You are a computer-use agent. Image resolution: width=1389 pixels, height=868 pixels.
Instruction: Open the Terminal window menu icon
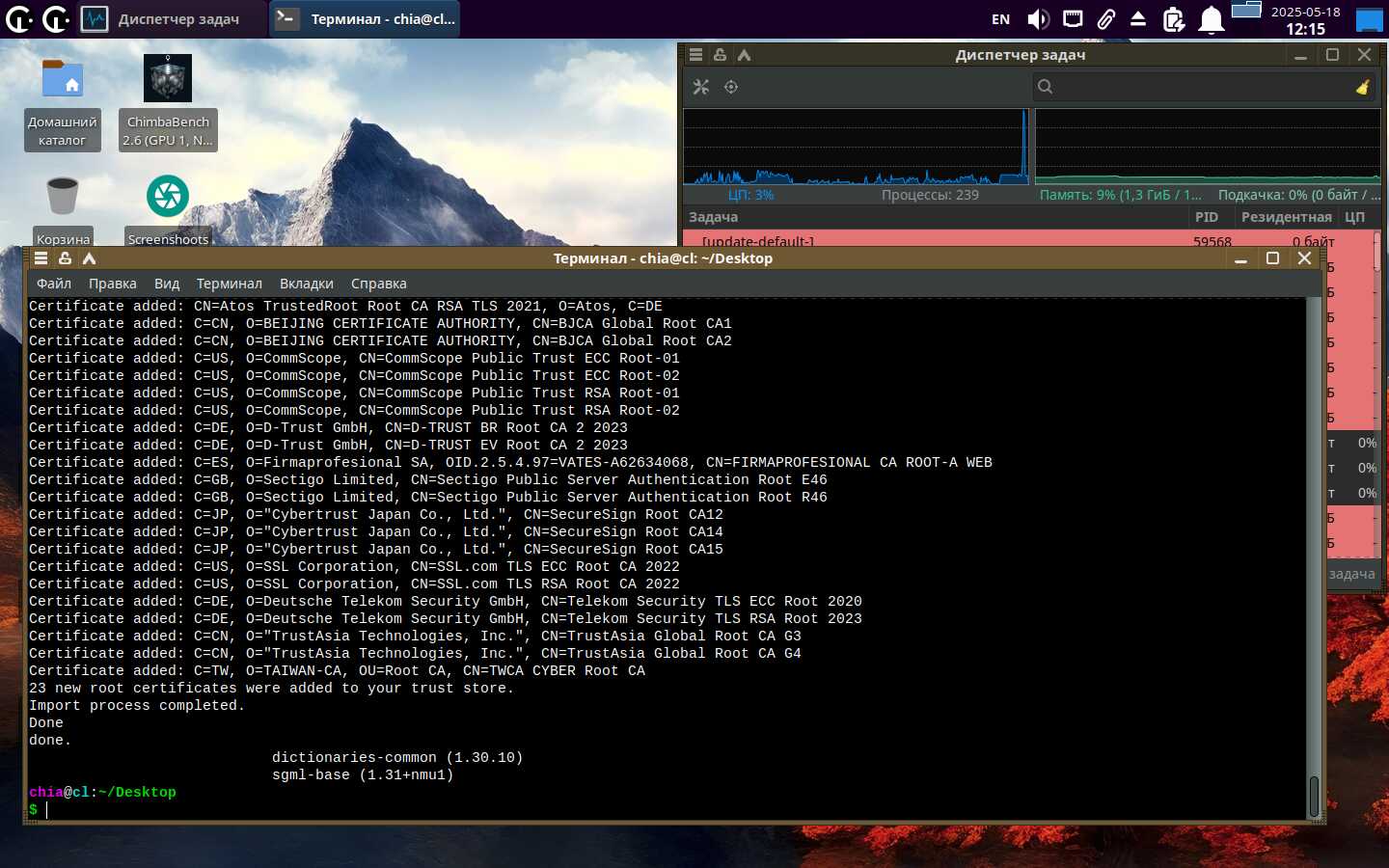click(41, 258)
